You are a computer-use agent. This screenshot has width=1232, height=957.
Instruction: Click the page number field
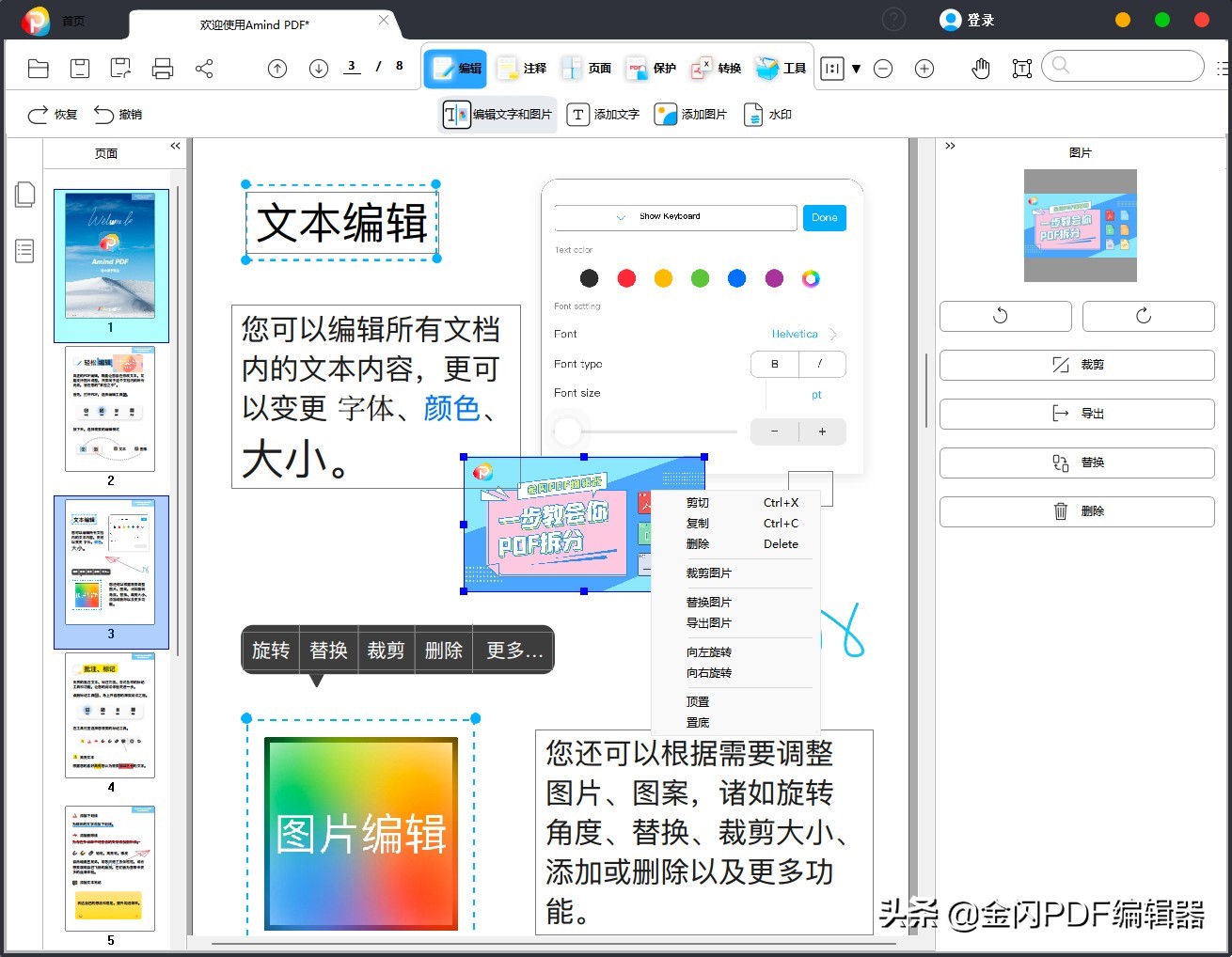(352, 67)
